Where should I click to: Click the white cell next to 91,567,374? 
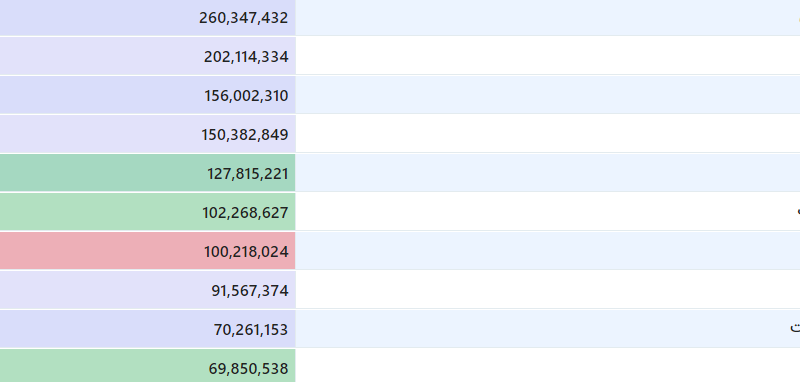pos(548,290)
